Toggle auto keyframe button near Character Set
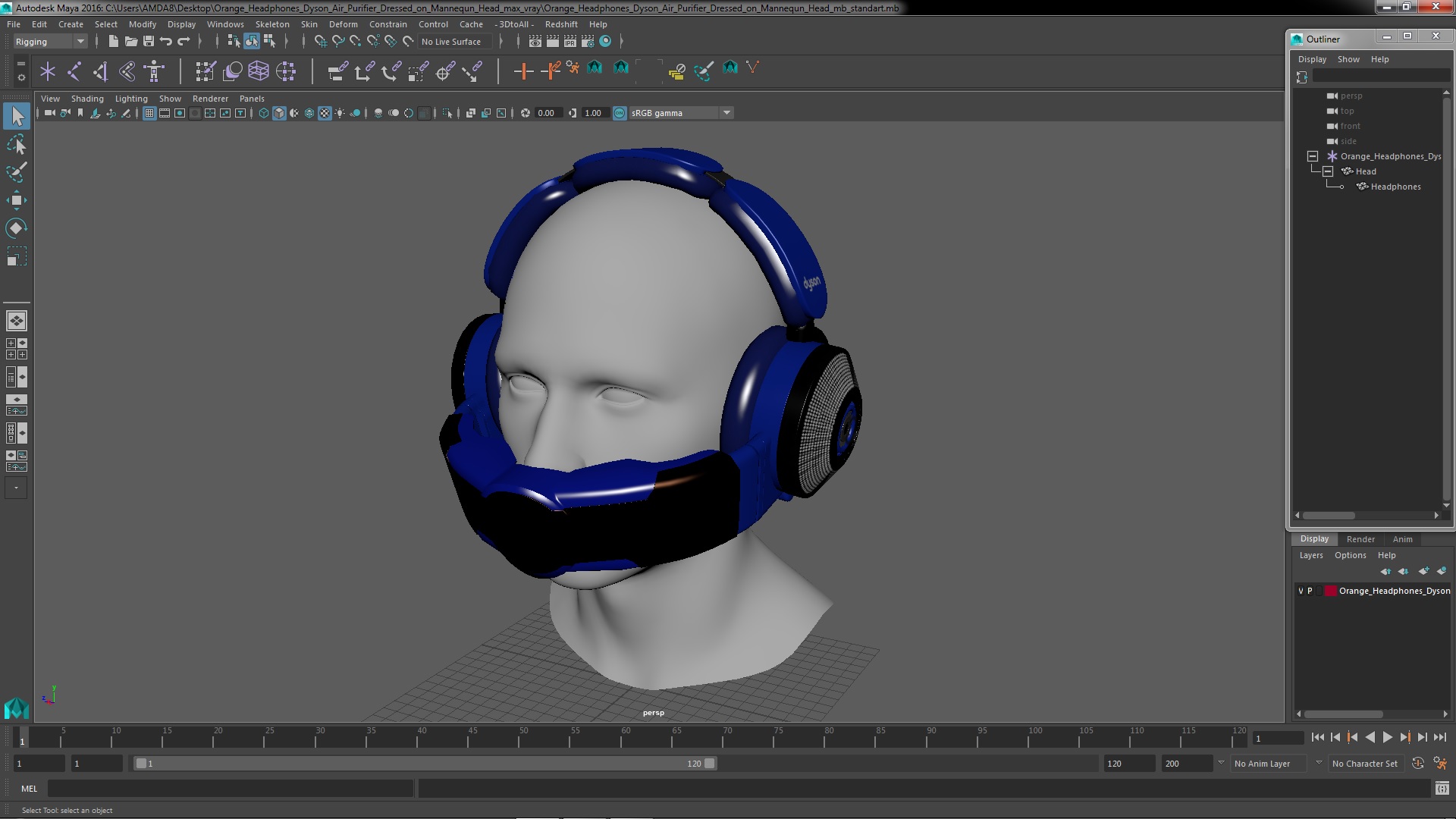1456x819 pixels. pos(1418,764)
